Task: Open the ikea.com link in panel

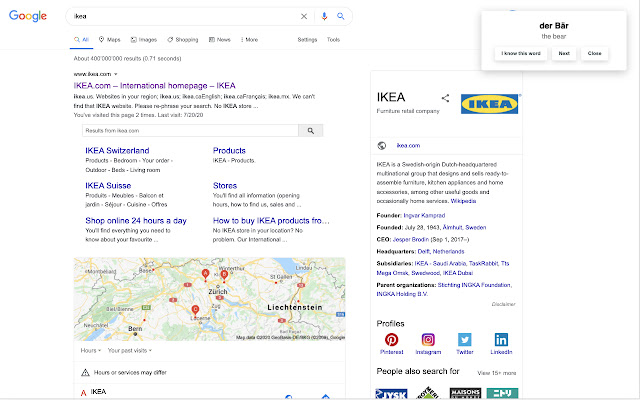Action: coord(408,145)
